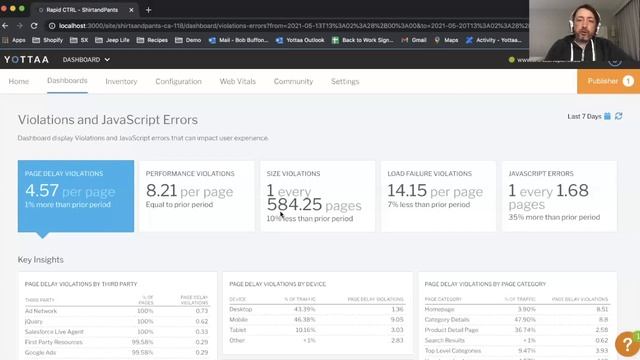
Task: Open the Last 7 Days calendar icon
Action: point(607,116)
